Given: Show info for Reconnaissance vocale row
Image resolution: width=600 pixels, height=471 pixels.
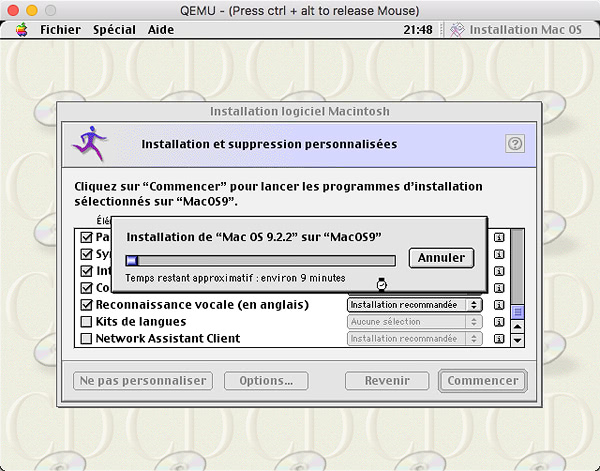Looking at the screenshot, I should tap(499, 305).
